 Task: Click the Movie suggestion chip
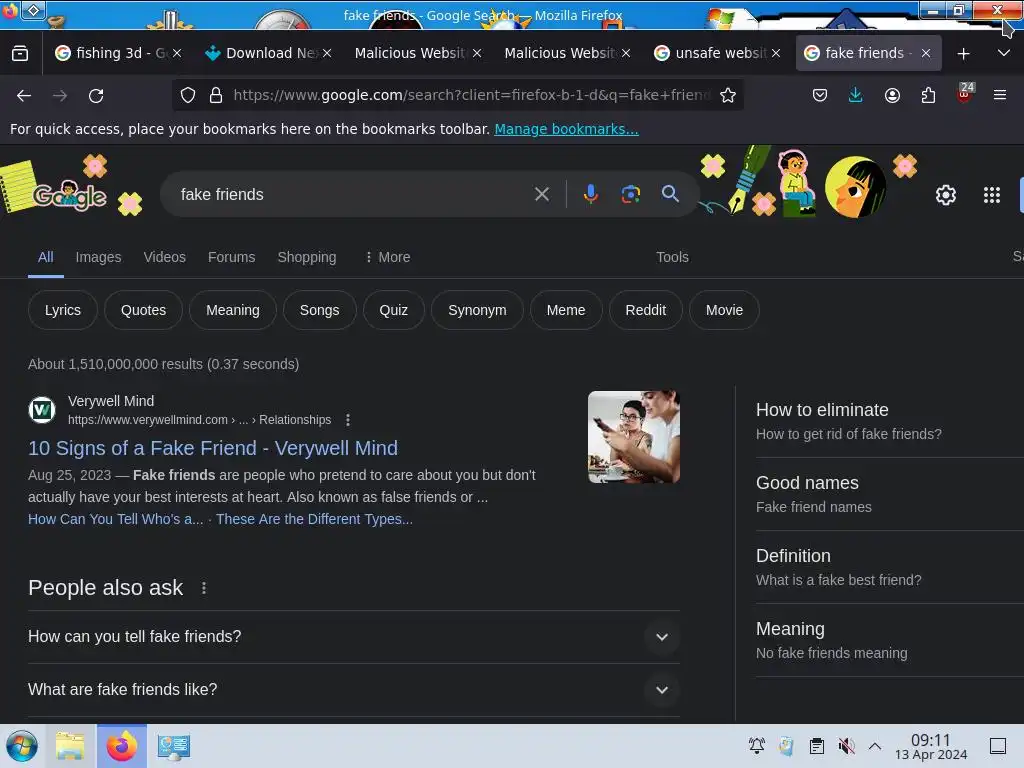click(724, 310)
